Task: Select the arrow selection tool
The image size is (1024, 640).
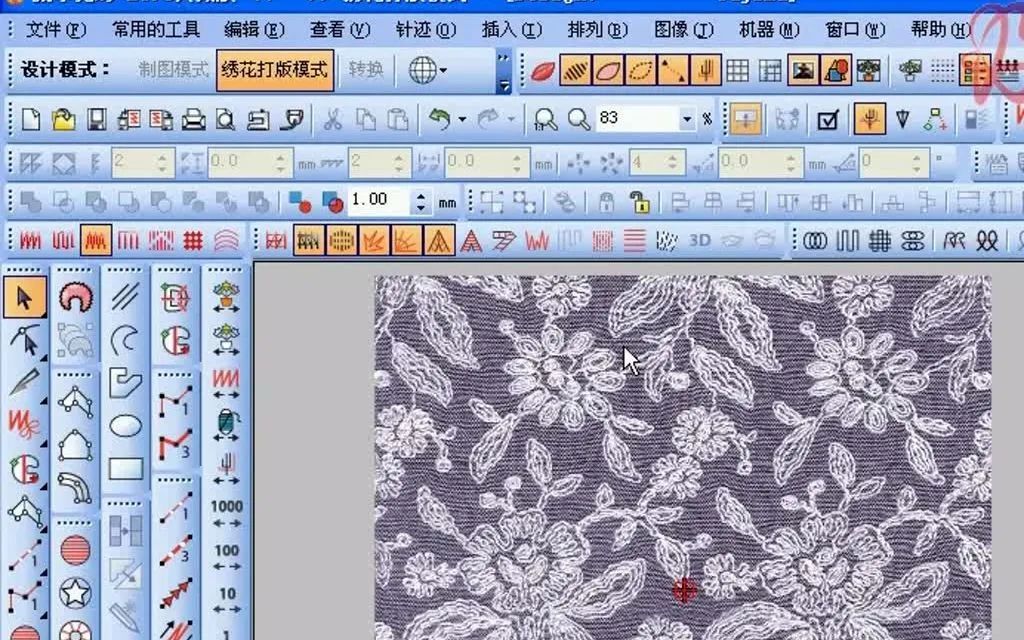Action: tap(24, 298)
